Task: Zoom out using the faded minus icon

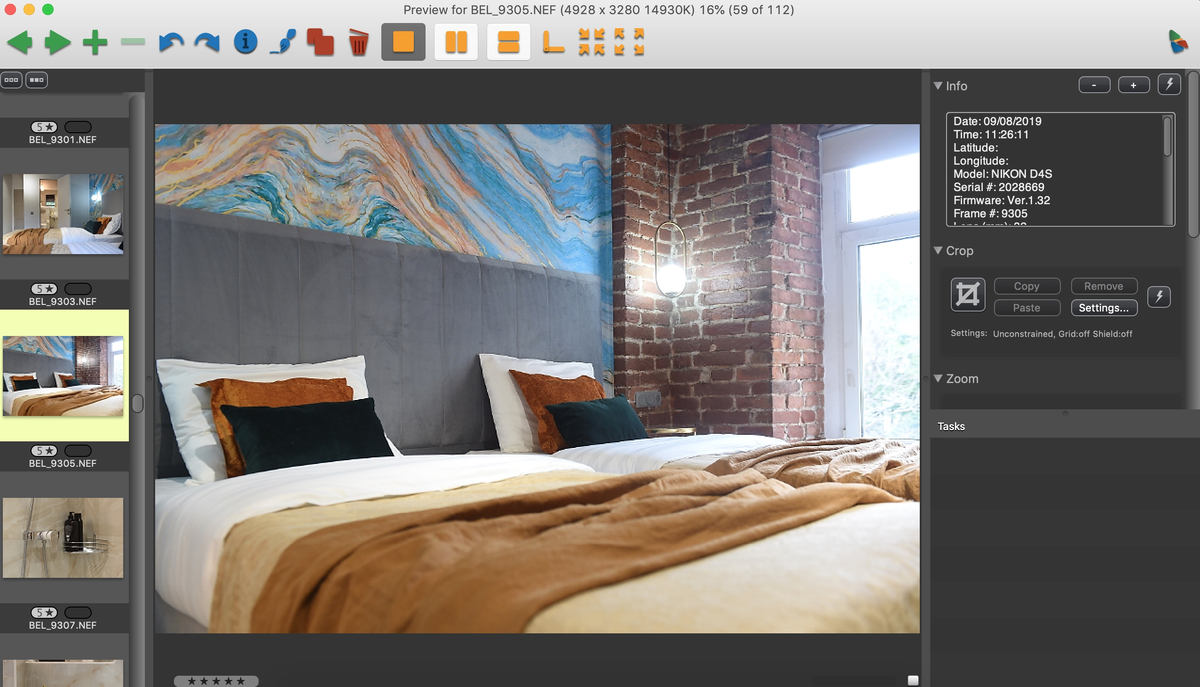Action: pyautogui.click(x=133, y=42)
